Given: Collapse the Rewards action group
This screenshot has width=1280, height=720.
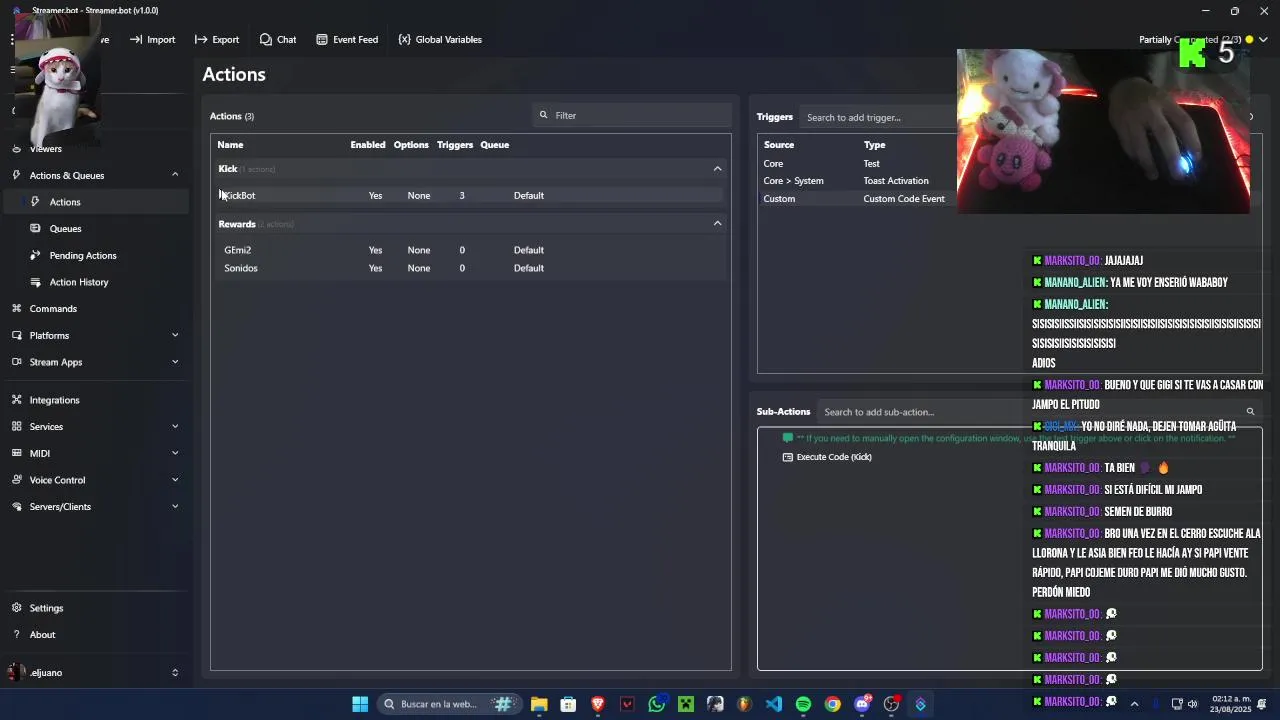Looking at the screenshot, I should tap(717, 224).
